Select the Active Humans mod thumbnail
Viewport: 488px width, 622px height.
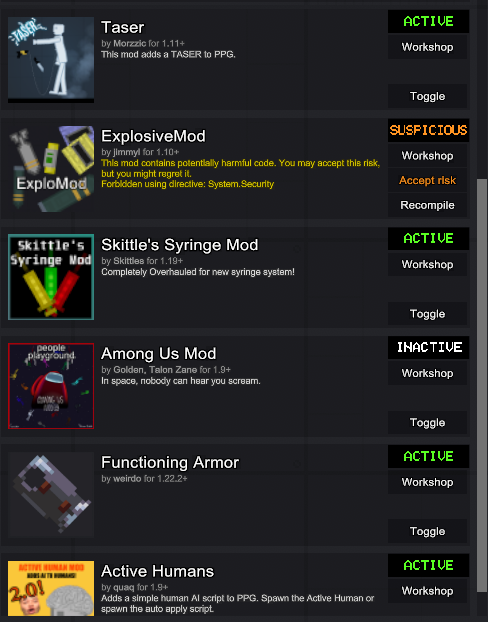[x=51, y=588]
